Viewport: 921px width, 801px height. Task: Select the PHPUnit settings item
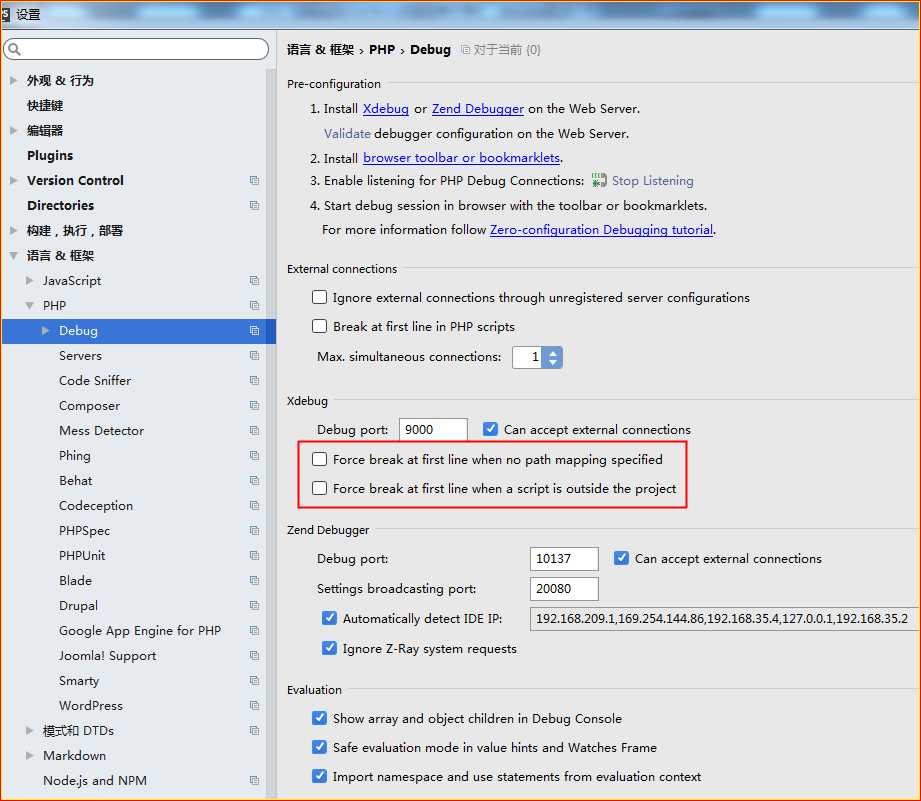click(82, 556)
